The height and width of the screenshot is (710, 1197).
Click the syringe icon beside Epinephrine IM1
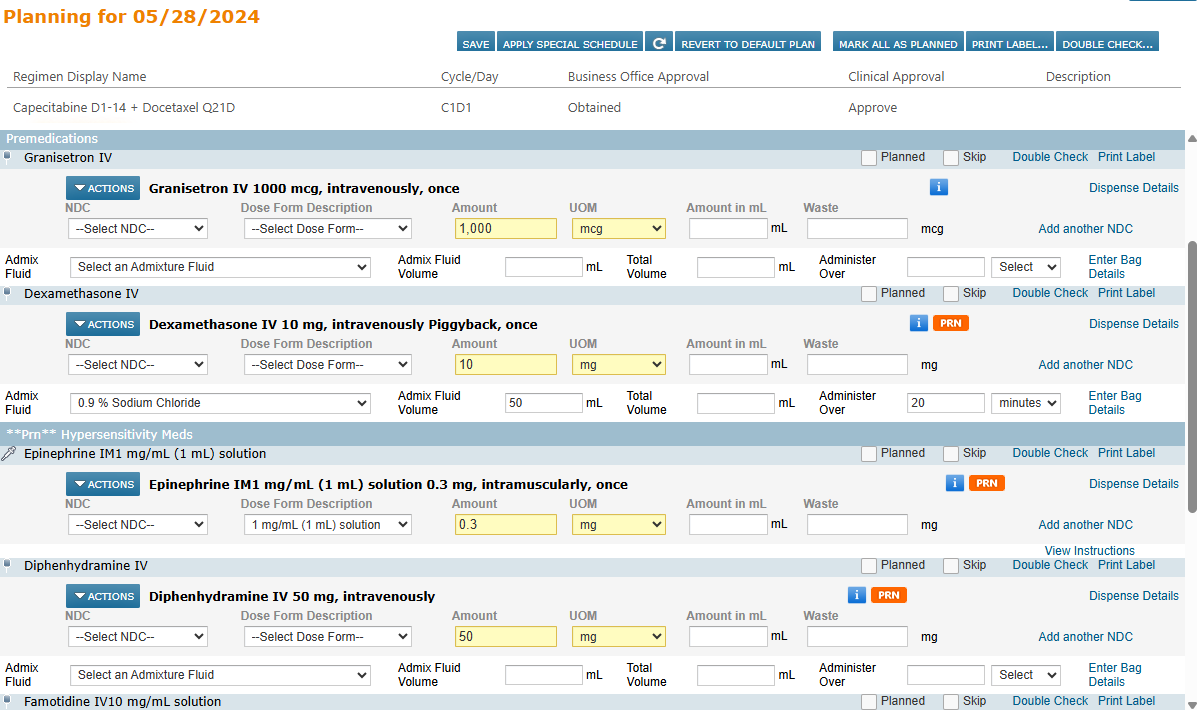coord(8,453)
